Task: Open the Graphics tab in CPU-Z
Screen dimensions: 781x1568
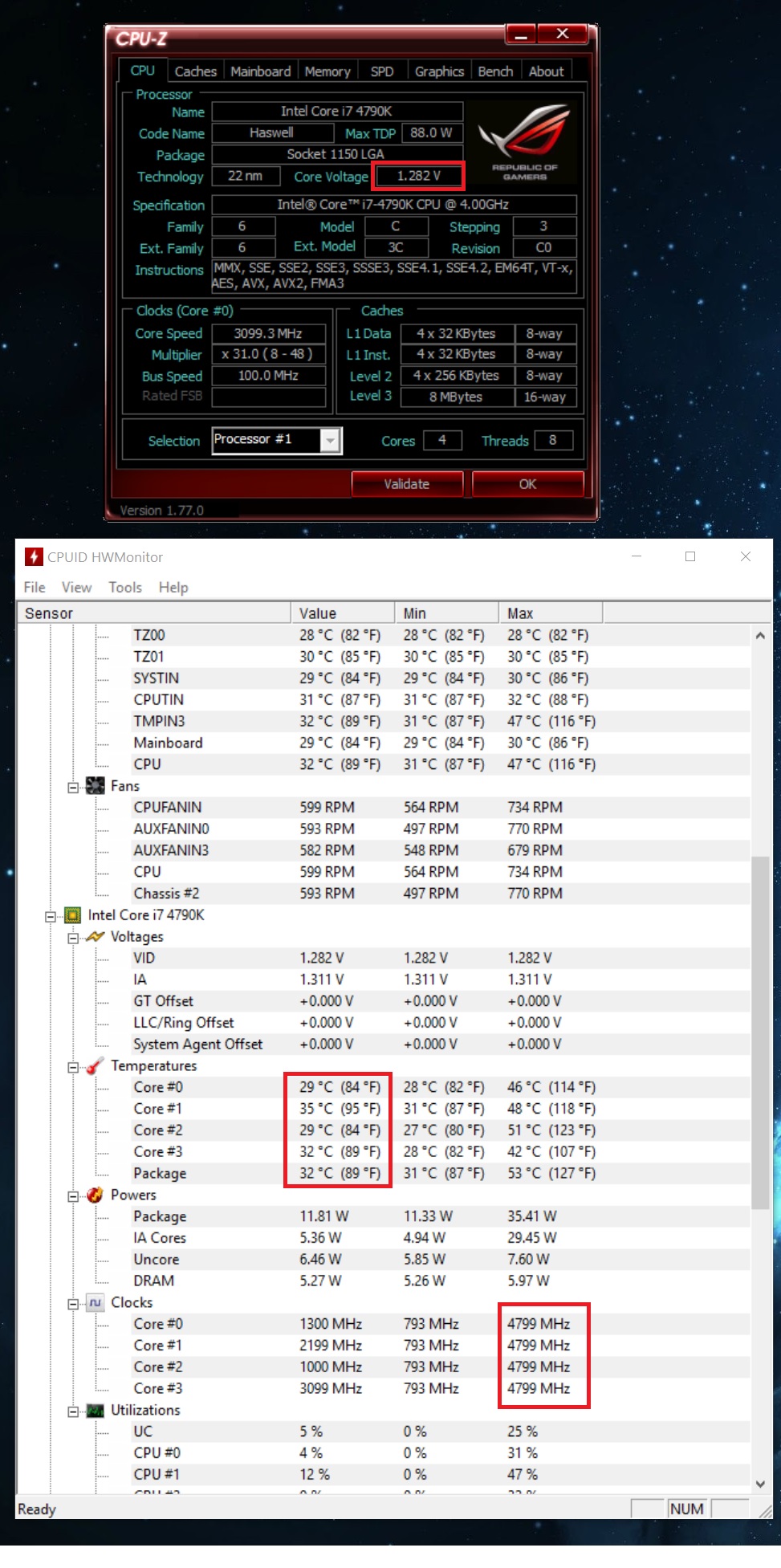Action: click(439, 71)
